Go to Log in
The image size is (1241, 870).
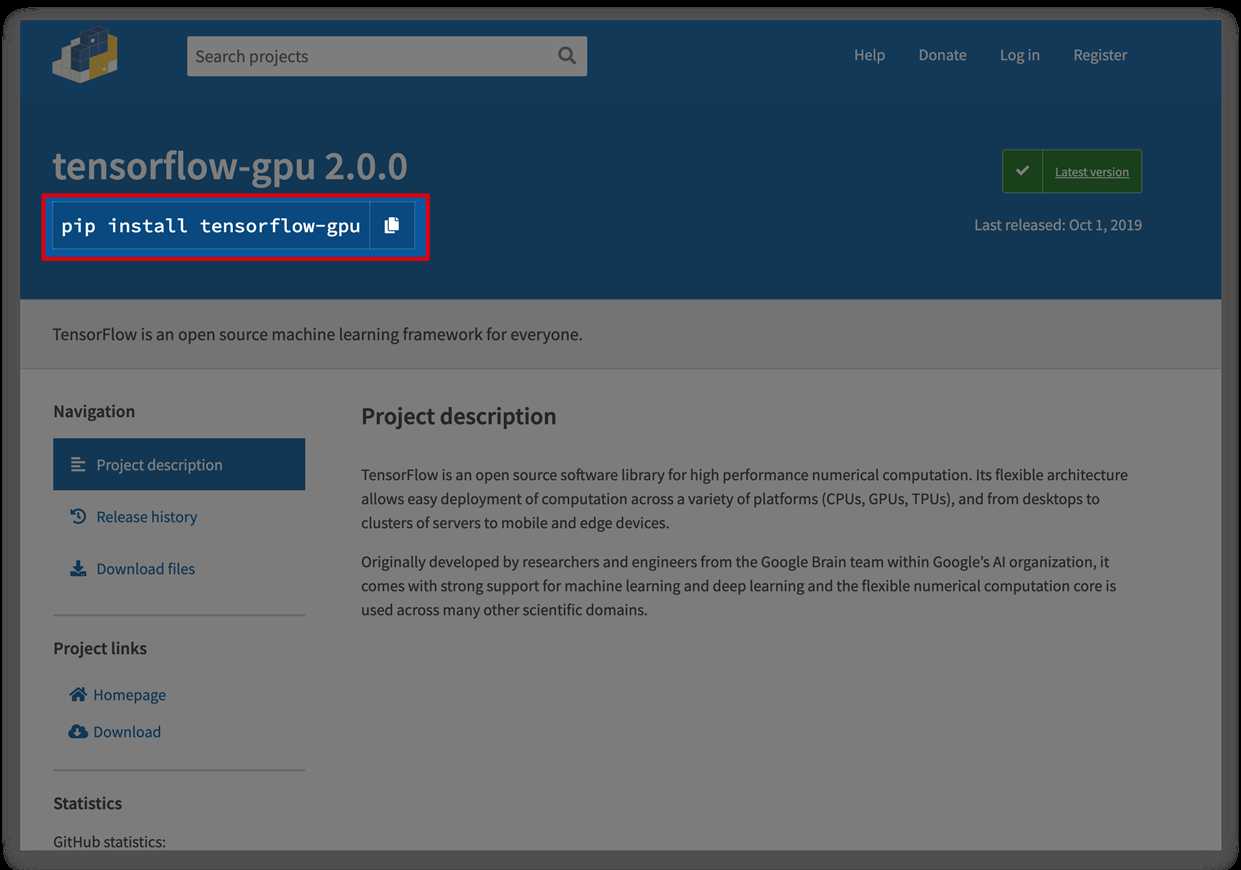[1019, 55]
